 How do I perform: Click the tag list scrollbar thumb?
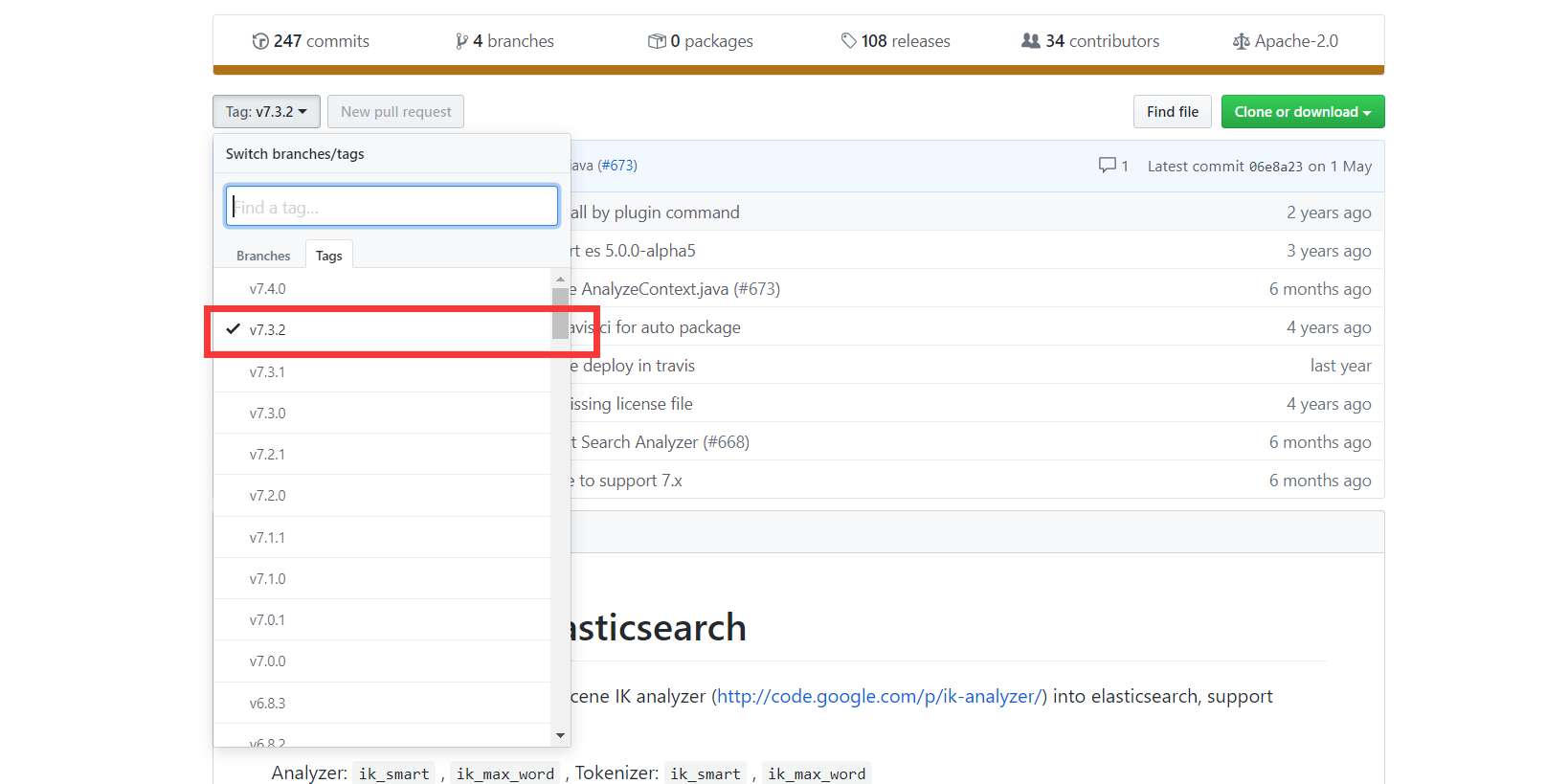pyautogui.click(x=561, y=313)
